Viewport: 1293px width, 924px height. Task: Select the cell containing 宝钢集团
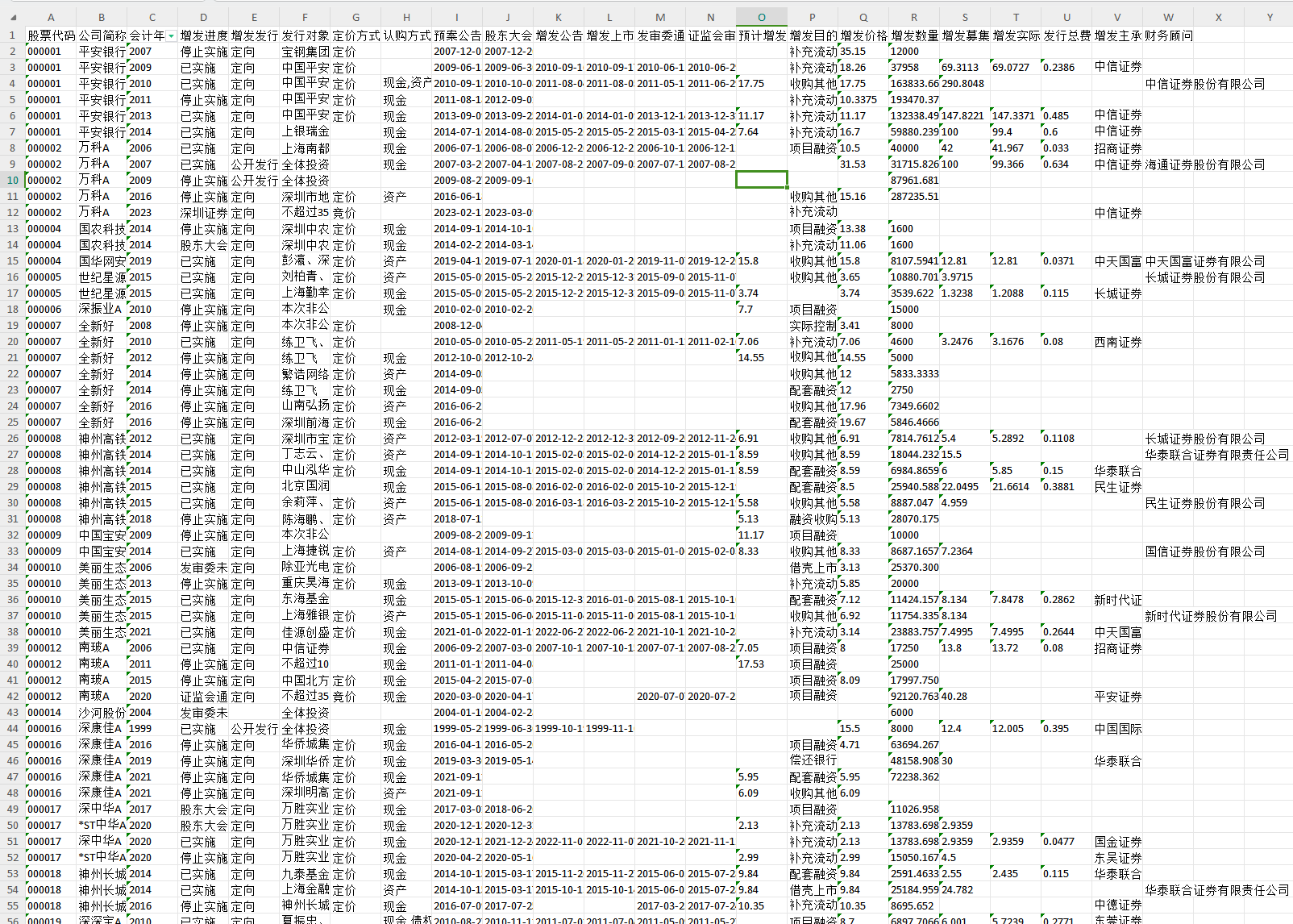305,52
